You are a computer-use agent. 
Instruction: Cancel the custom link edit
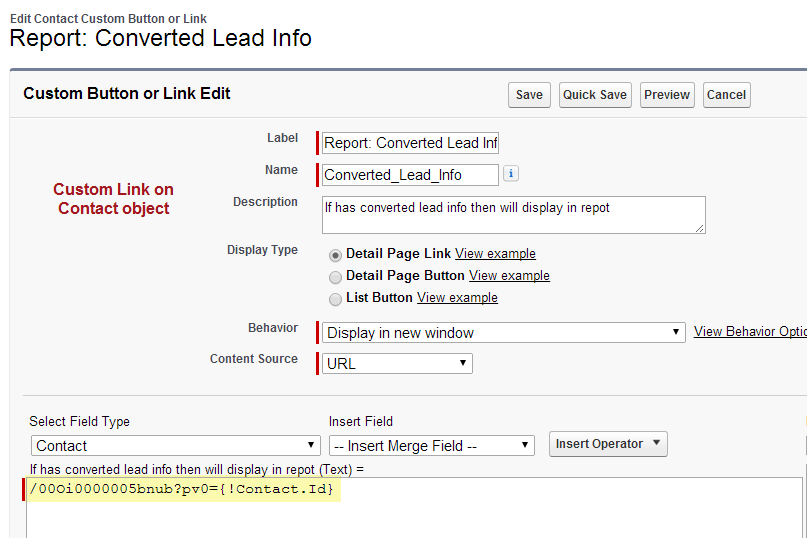tap(726, 95)
